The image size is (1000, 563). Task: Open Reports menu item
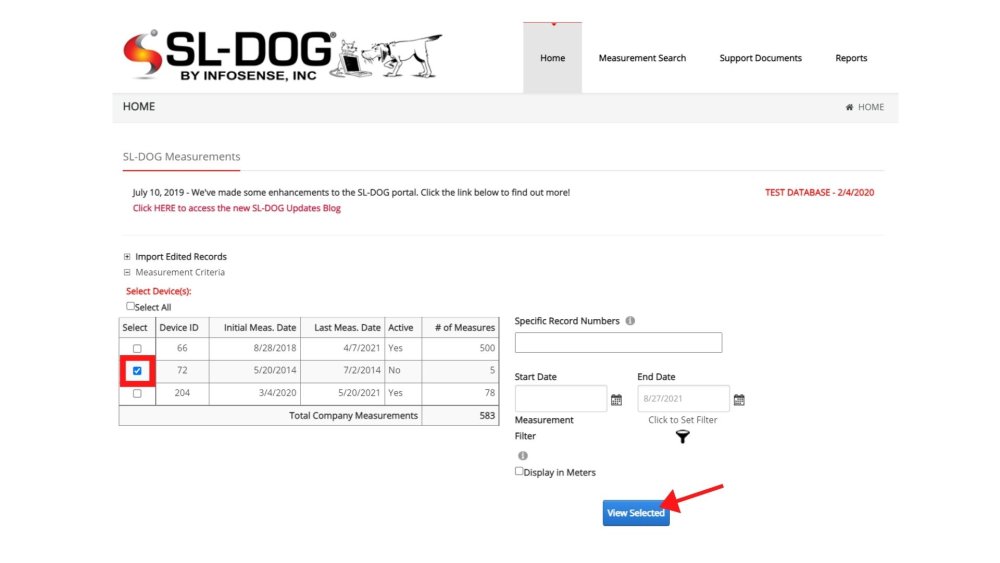pyautogui.click(x=851, y=58)
